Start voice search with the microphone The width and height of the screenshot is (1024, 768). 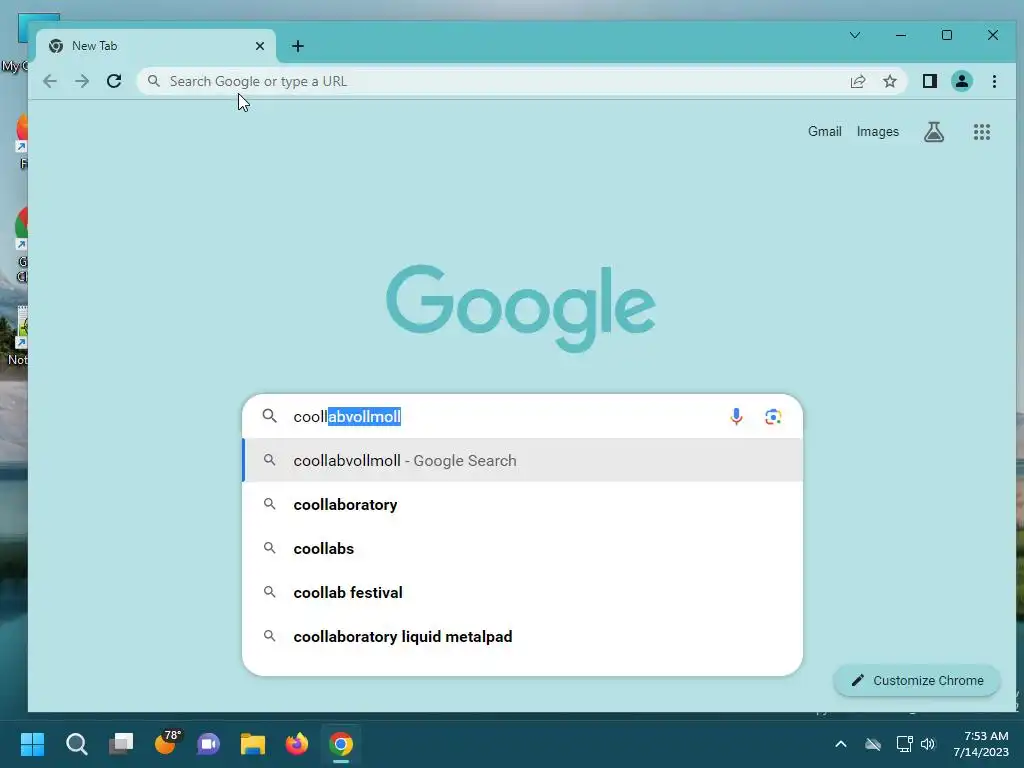click(736, 417)
